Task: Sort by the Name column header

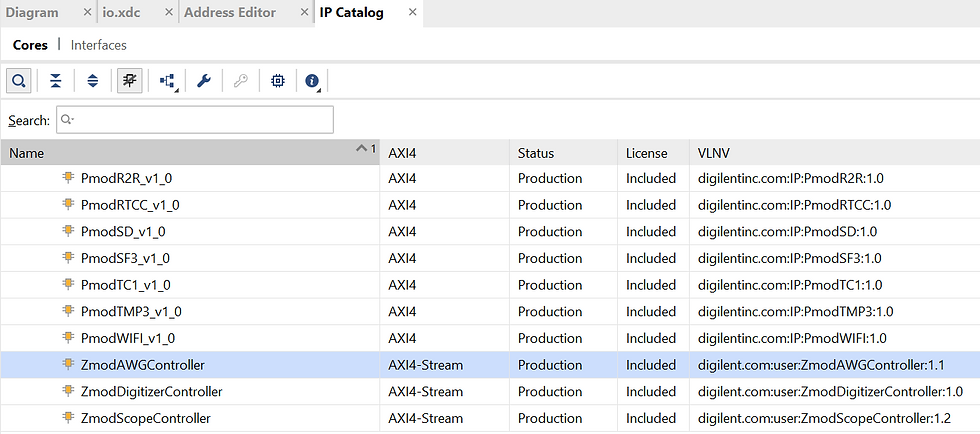Action: tap(190, 153)
